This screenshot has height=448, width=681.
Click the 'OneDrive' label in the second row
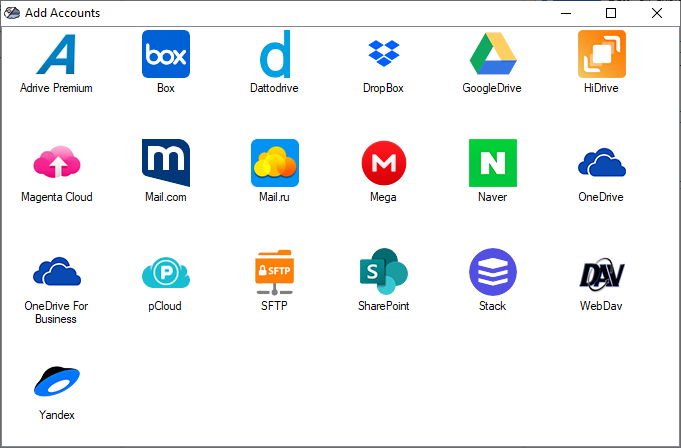click(601, 197)
